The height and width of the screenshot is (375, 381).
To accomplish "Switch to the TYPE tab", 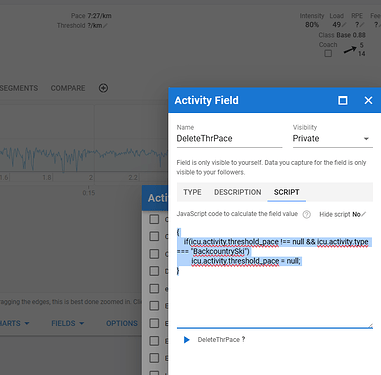I will [192, 192].
